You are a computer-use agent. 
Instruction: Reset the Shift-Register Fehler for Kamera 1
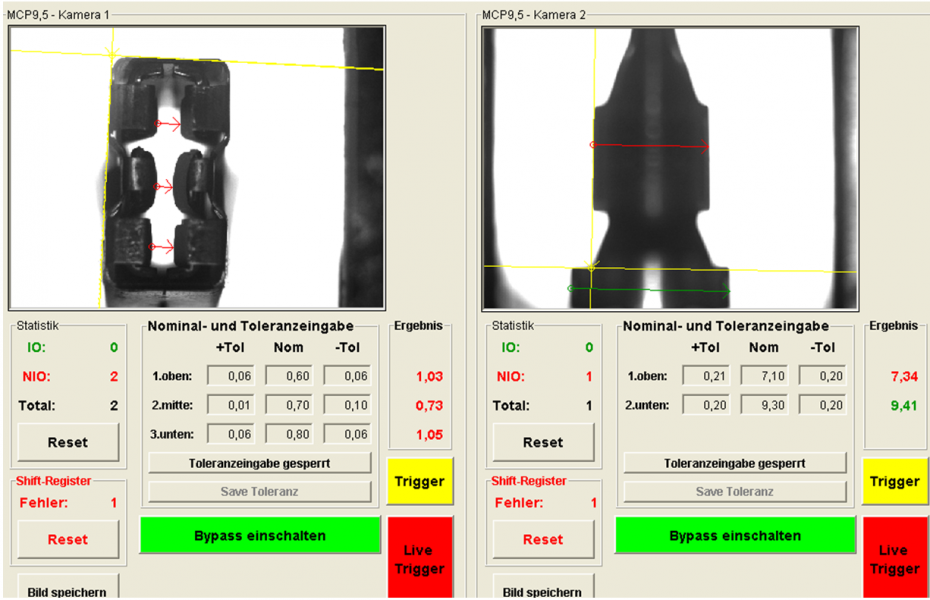pos(67,539)
